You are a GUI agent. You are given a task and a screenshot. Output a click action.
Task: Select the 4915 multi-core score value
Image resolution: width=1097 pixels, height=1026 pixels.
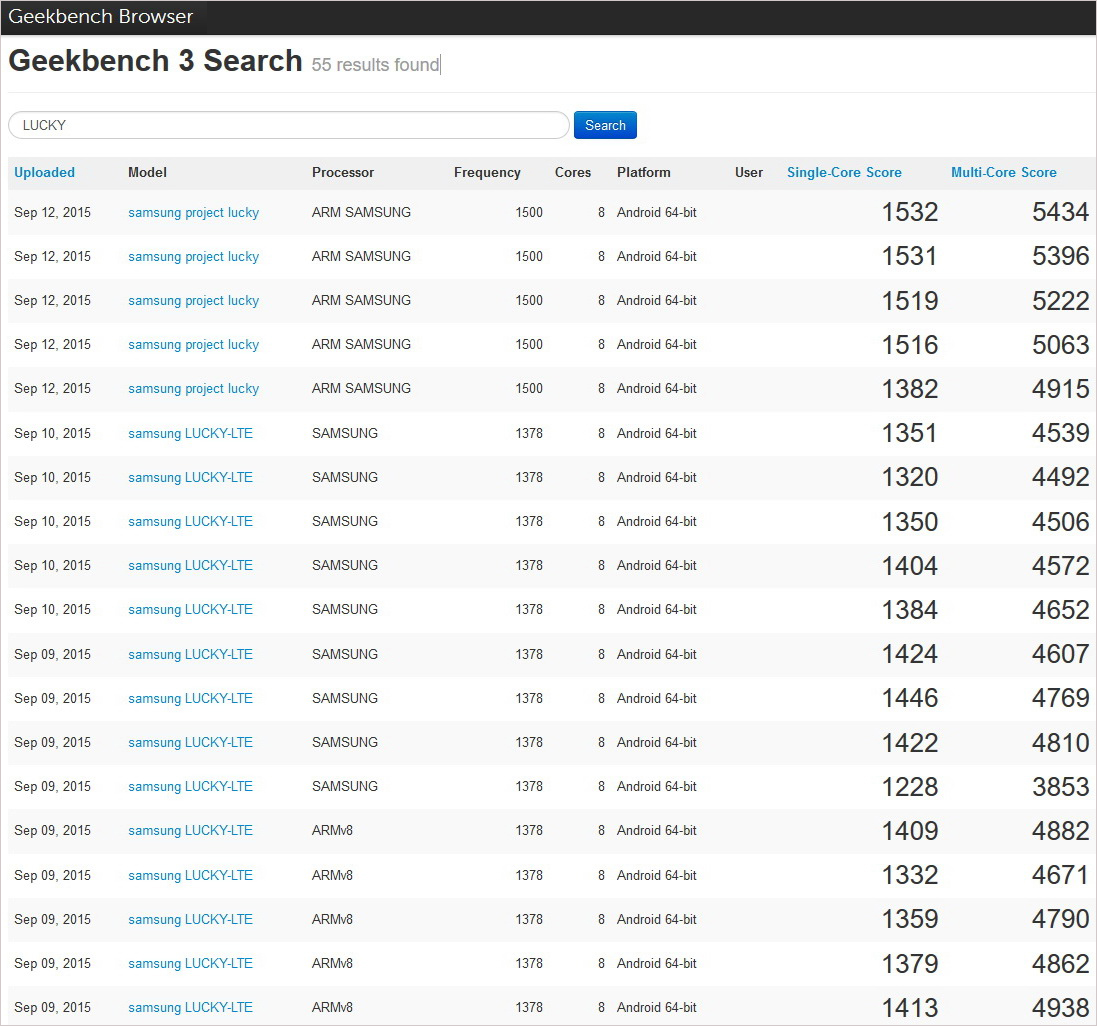1061,389
